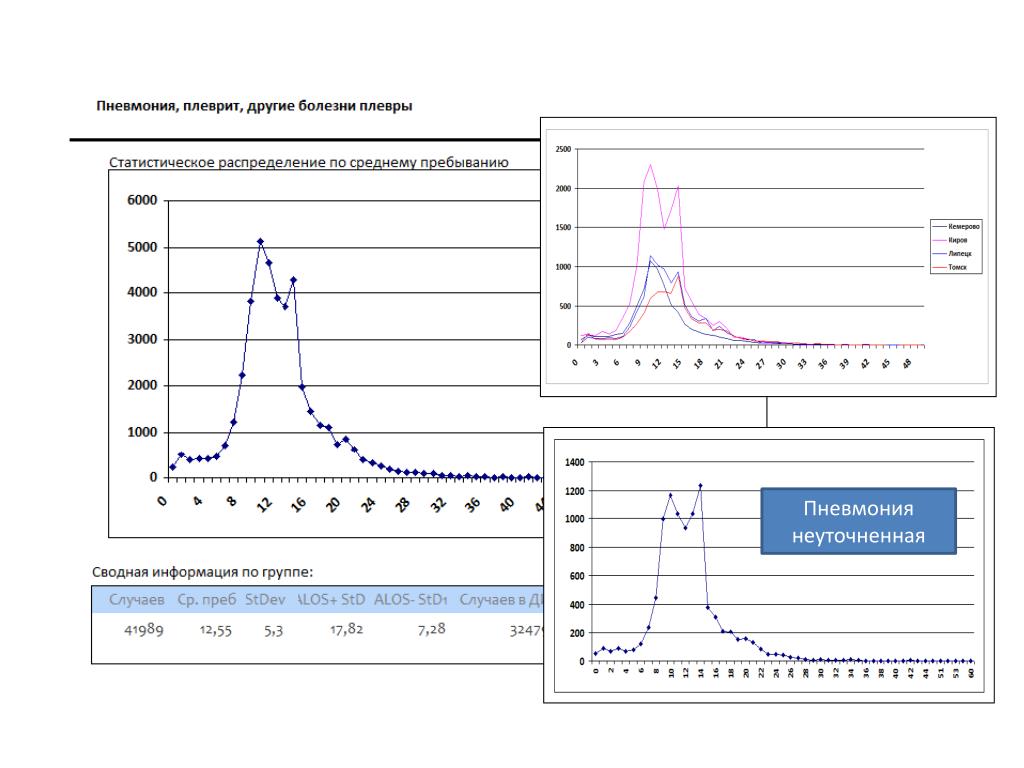Click the heading 'Пневмония, плеврит, другие болезни плевры'
Screen dimensions: 1024x768
[254, 106]
